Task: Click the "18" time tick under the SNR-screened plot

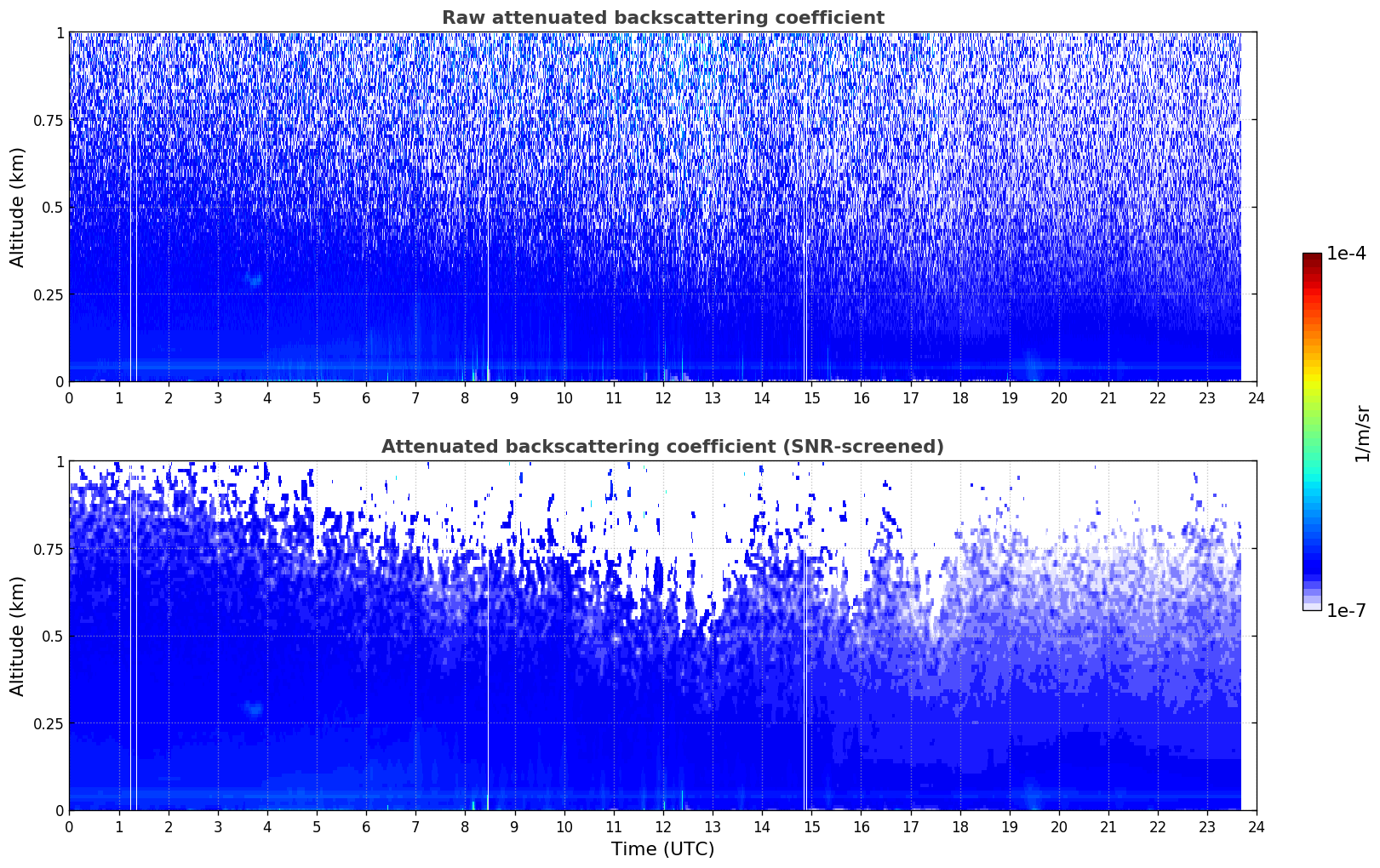Action: (x=959, y=826)
